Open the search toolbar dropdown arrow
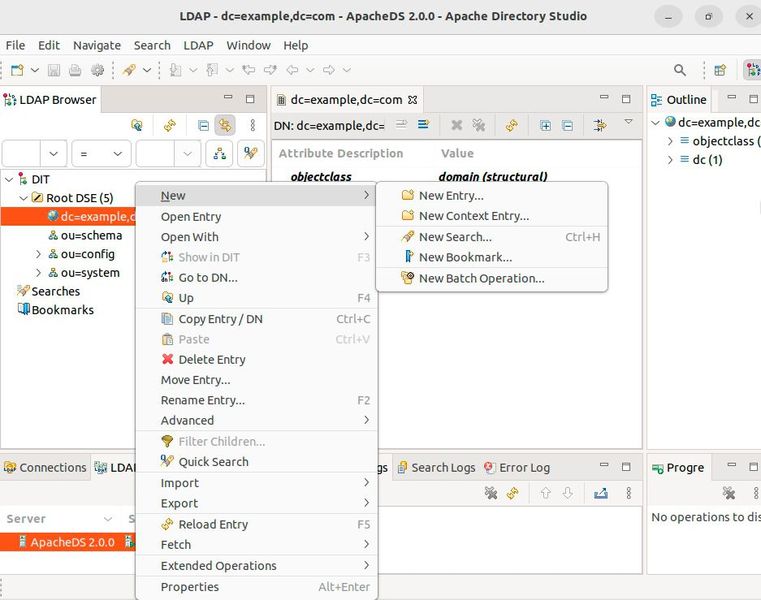This screenshot has height=600, width=761. (147, 70)
